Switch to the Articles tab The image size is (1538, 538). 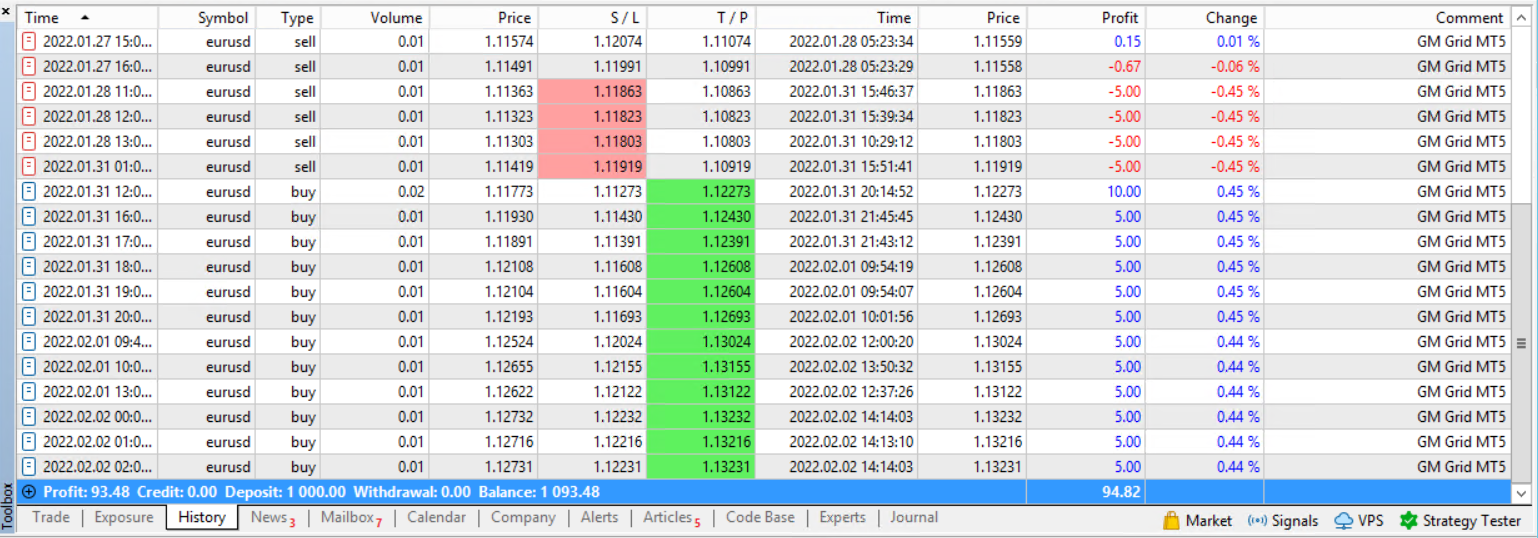[671, 517]
